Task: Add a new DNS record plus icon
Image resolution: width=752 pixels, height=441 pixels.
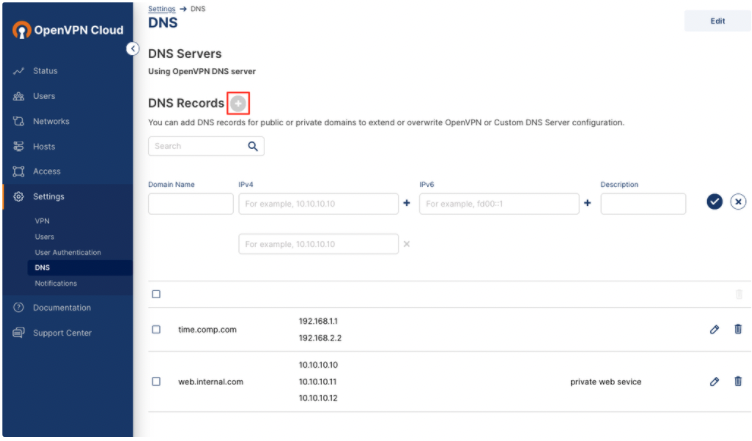Action: [x=238, y=103]
